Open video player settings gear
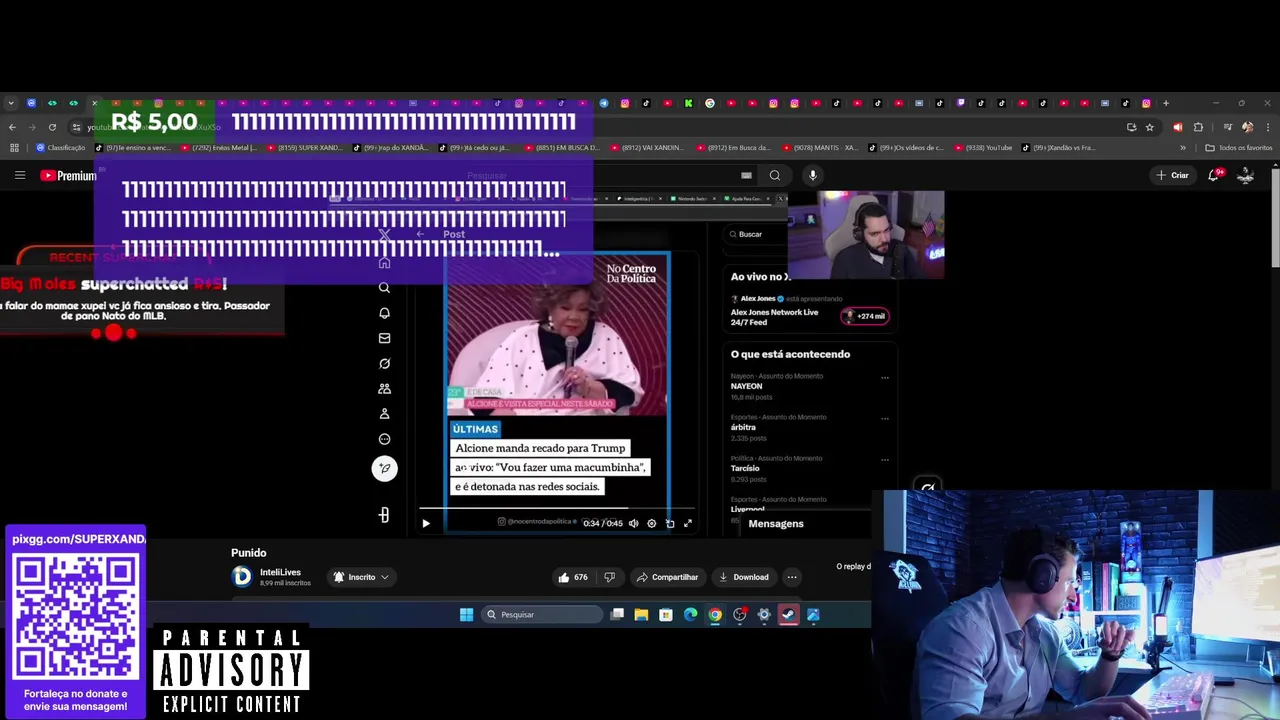This screenshot has height=720, width=1280. [651, 523]
